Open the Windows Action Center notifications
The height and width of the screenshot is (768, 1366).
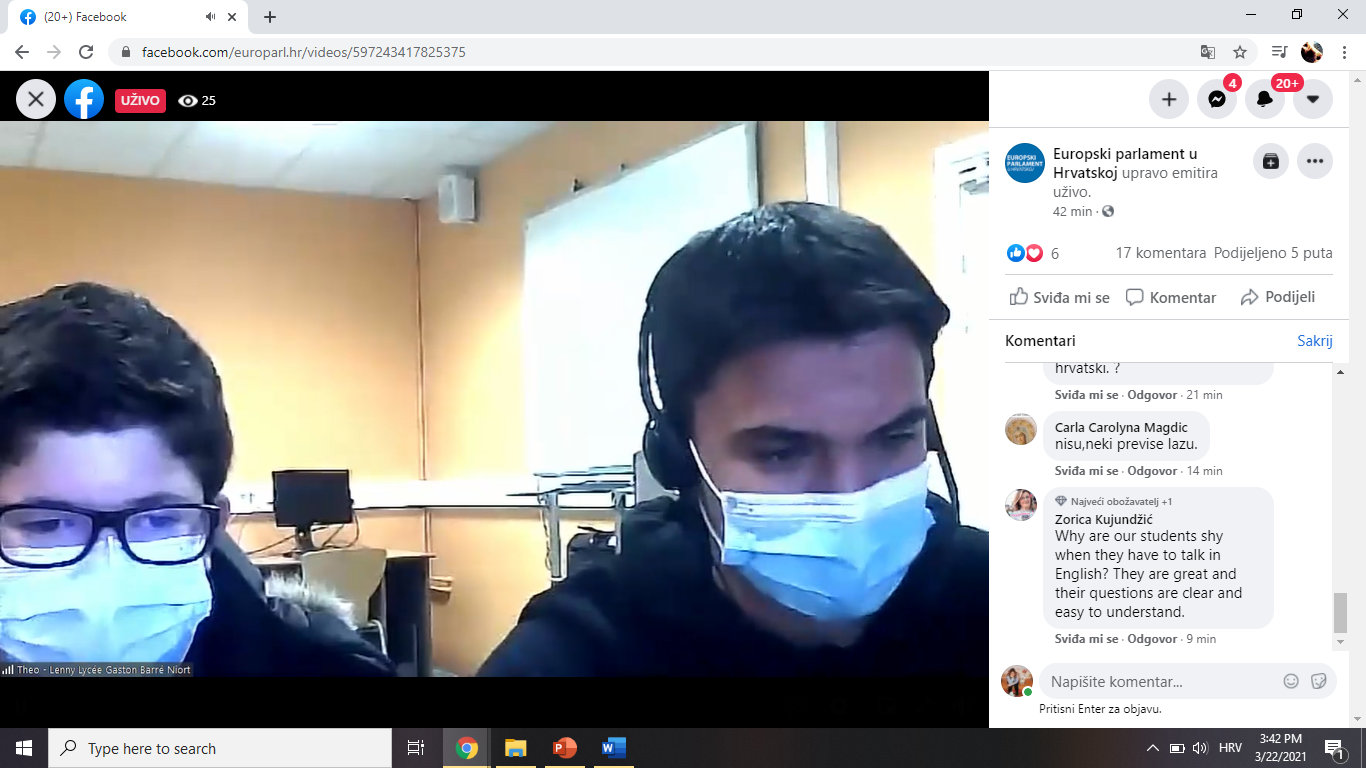coord(1335,748)
